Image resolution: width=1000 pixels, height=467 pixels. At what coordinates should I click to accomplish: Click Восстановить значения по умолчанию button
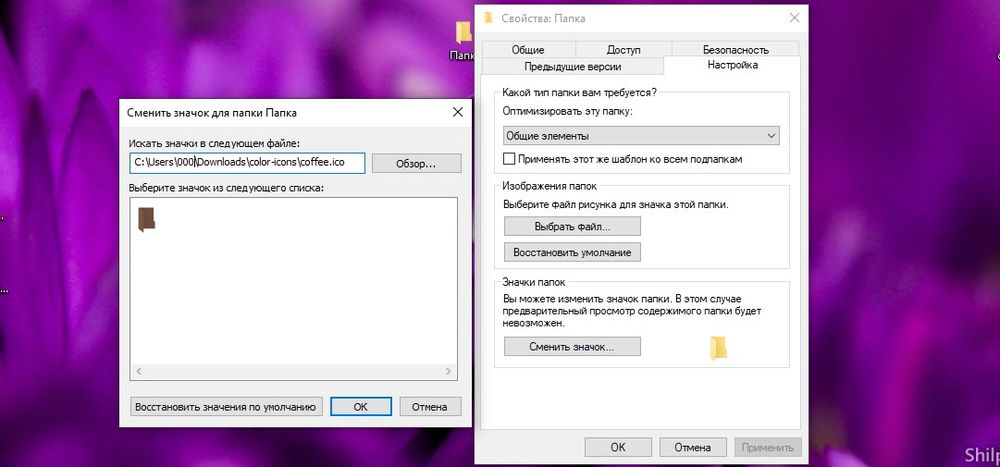225,406
